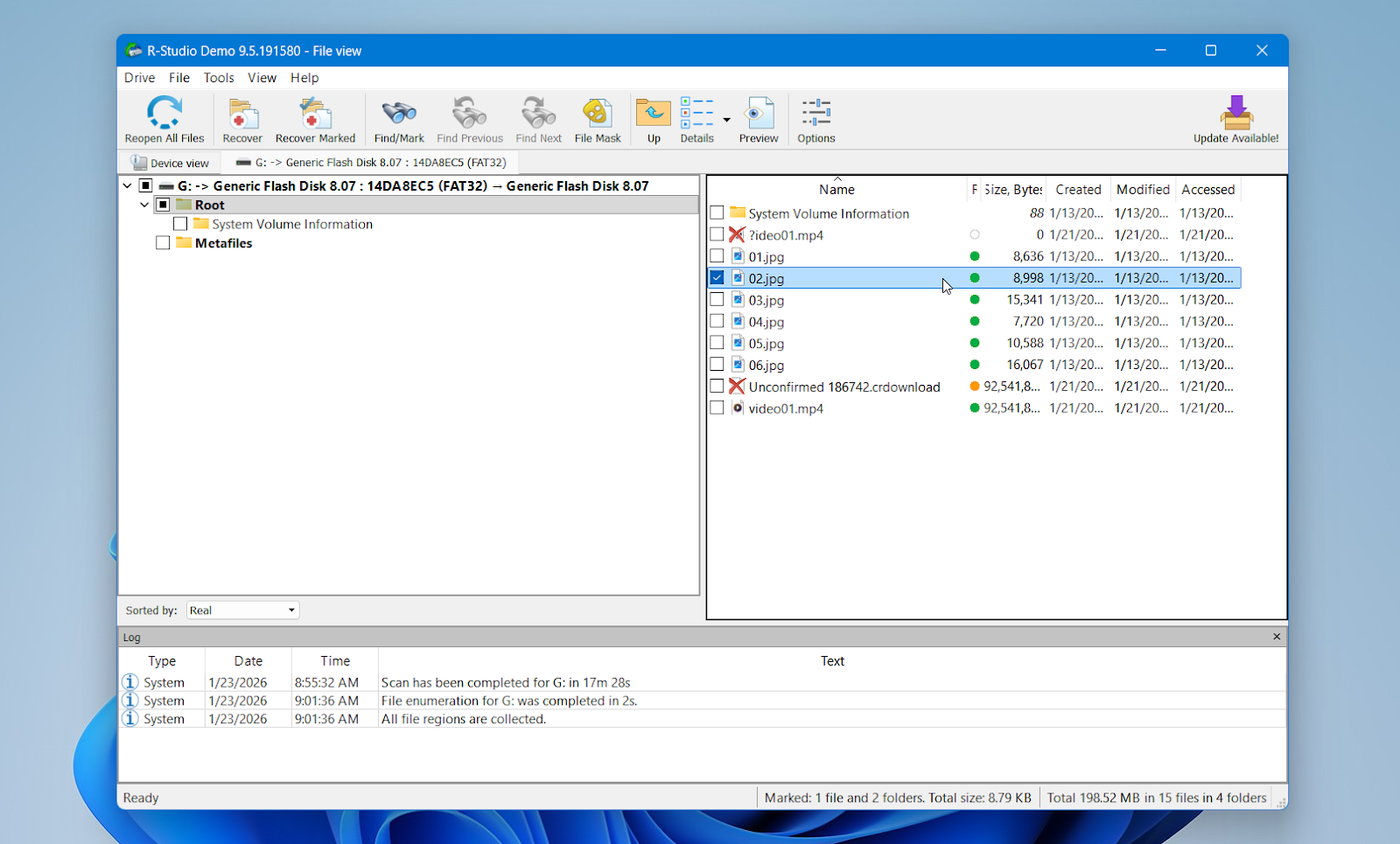Click the Update Available button
Viewport: 1400px width, 844px height.
[1235, 119]
